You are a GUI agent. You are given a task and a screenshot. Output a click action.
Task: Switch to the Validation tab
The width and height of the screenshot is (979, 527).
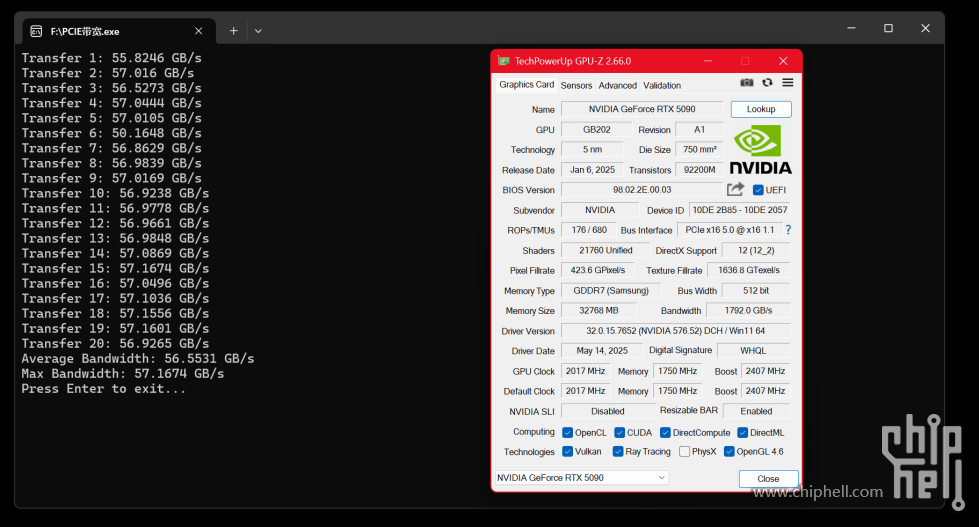click(x=662, y=86)
